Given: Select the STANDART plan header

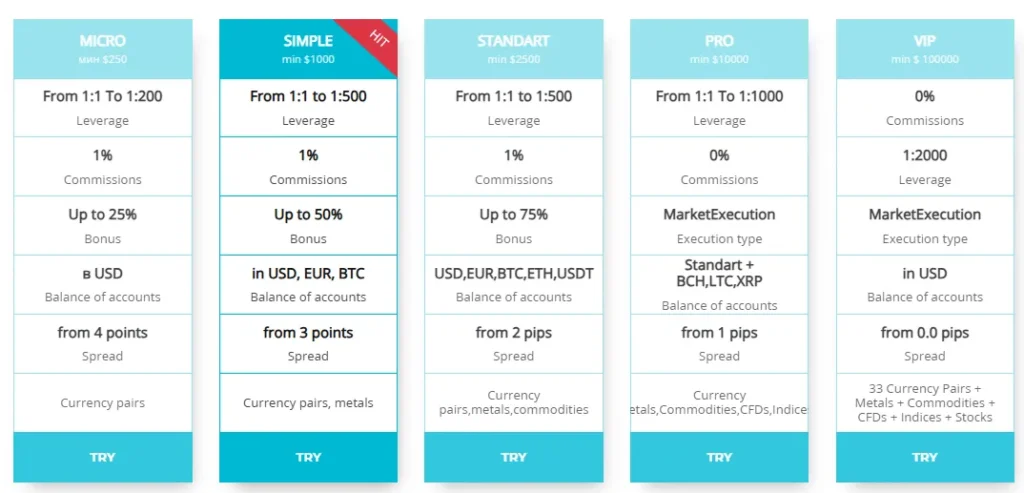Looking at the screenshot, I should coord(513,49).
